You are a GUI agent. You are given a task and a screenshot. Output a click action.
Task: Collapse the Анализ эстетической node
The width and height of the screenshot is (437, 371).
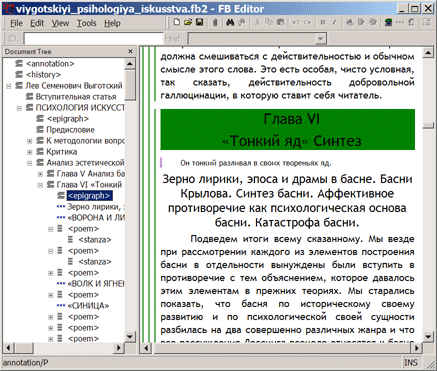pyautogui.click(x=30, y=163)
